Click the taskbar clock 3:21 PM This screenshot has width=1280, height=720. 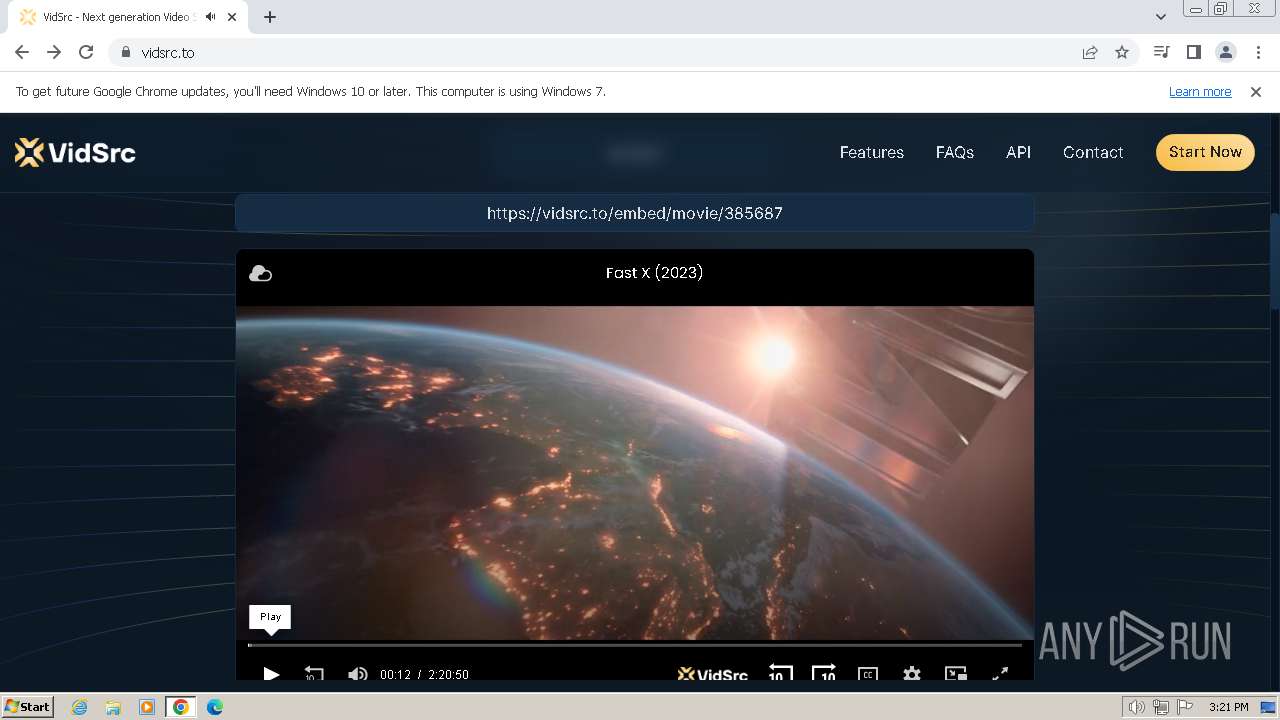(1228, 707)
